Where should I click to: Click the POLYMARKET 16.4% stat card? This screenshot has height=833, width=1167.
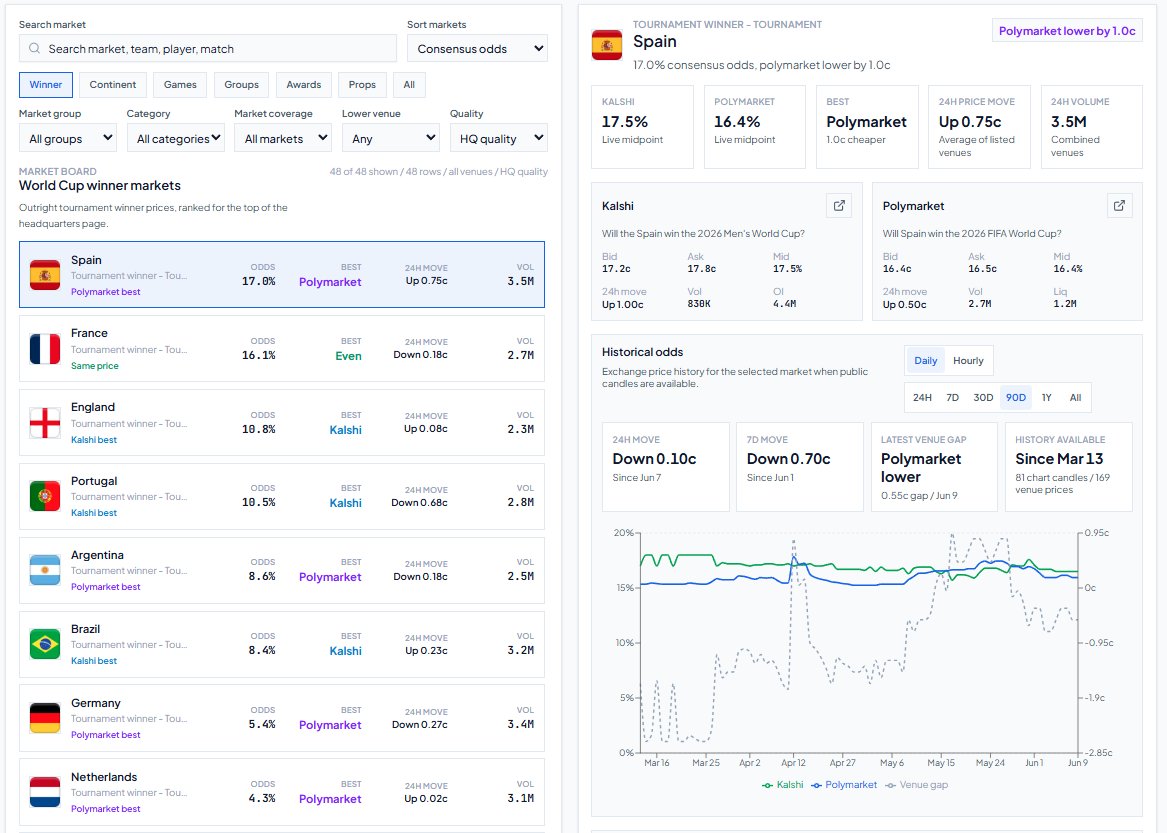[755, 127]
